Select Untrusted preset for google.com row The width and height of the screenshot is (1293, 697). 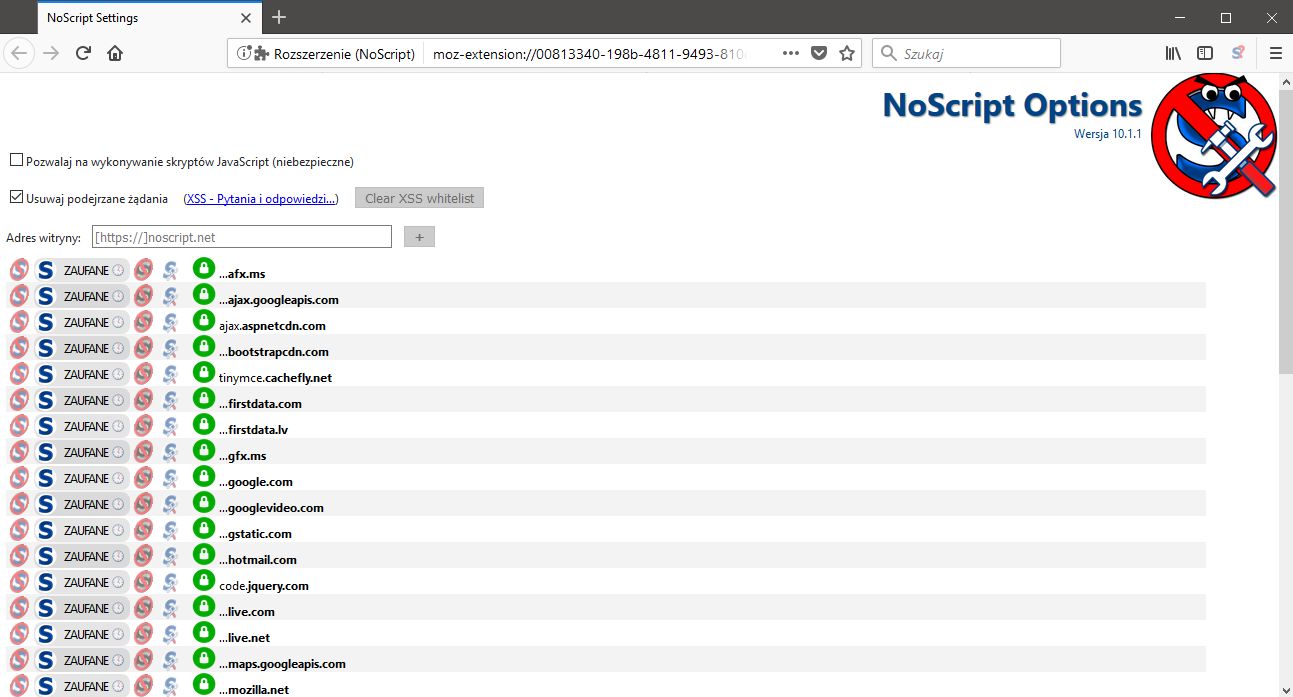point(144,478)
